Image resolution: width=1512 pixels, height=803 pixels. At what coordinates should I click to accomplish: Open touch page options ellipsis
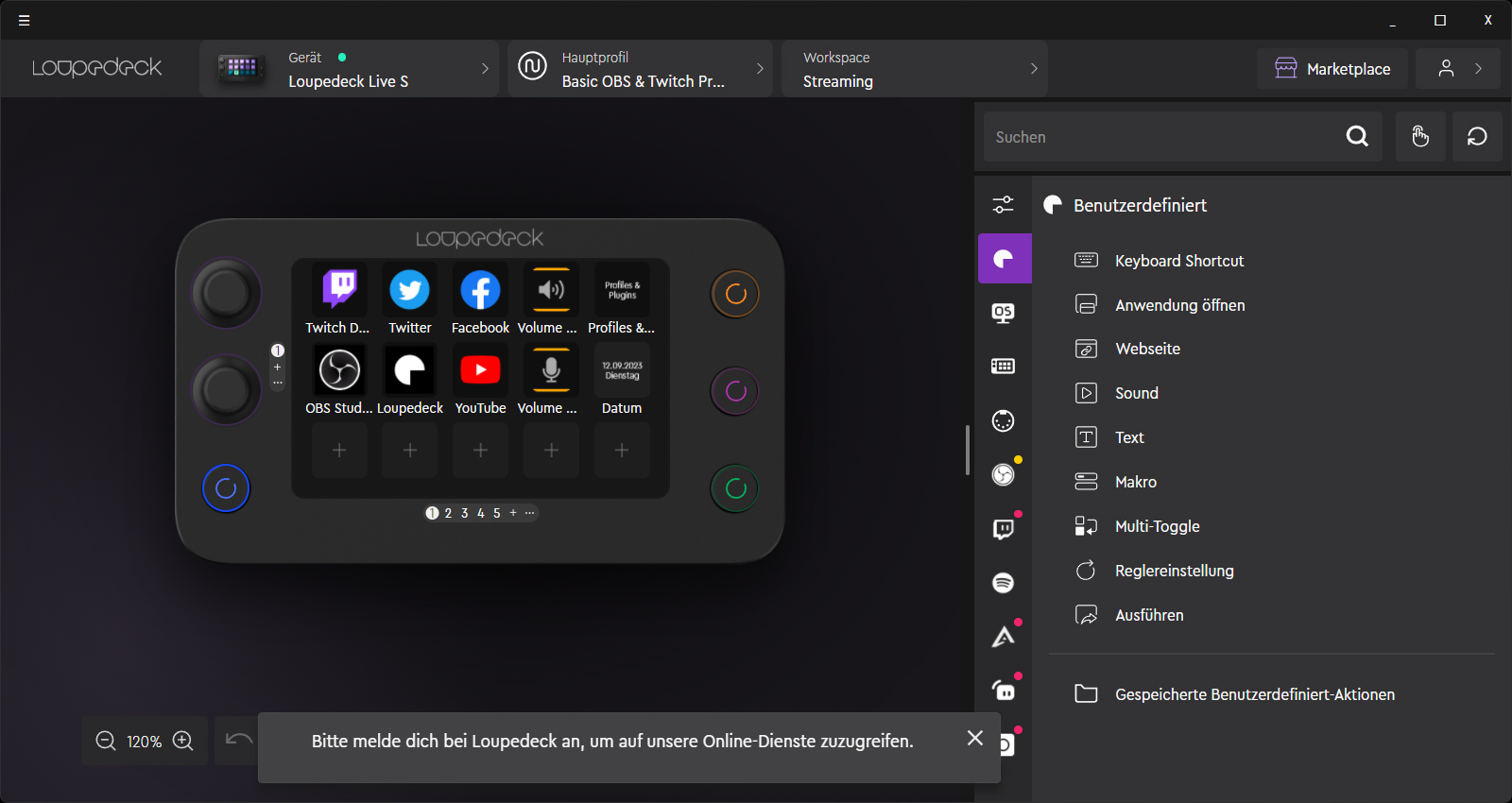pyautogui.click(x=529, y=513)
